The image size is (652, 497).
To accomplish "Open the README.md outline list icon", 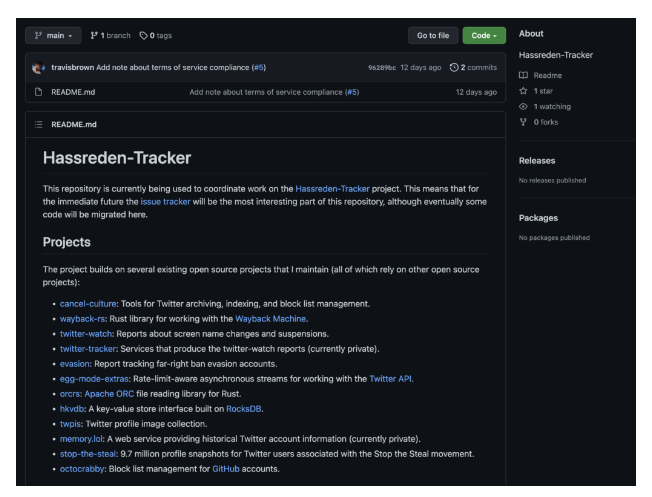I will (38, 124).
